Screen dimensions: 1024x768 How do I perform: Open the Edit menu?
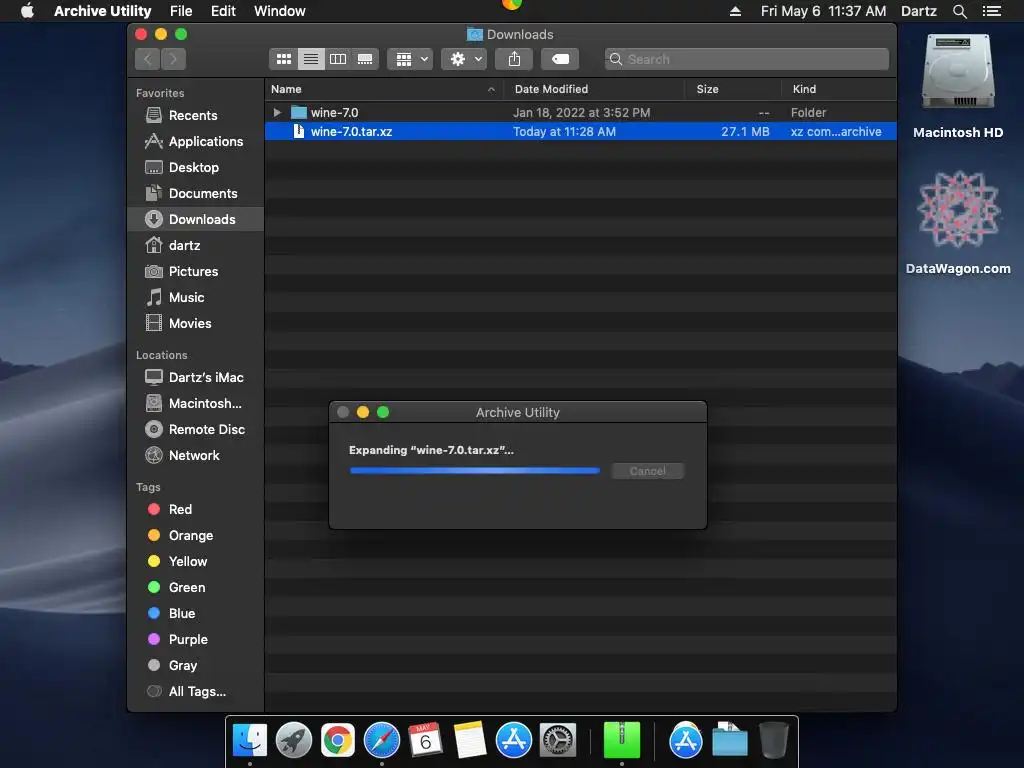(223, 11)
